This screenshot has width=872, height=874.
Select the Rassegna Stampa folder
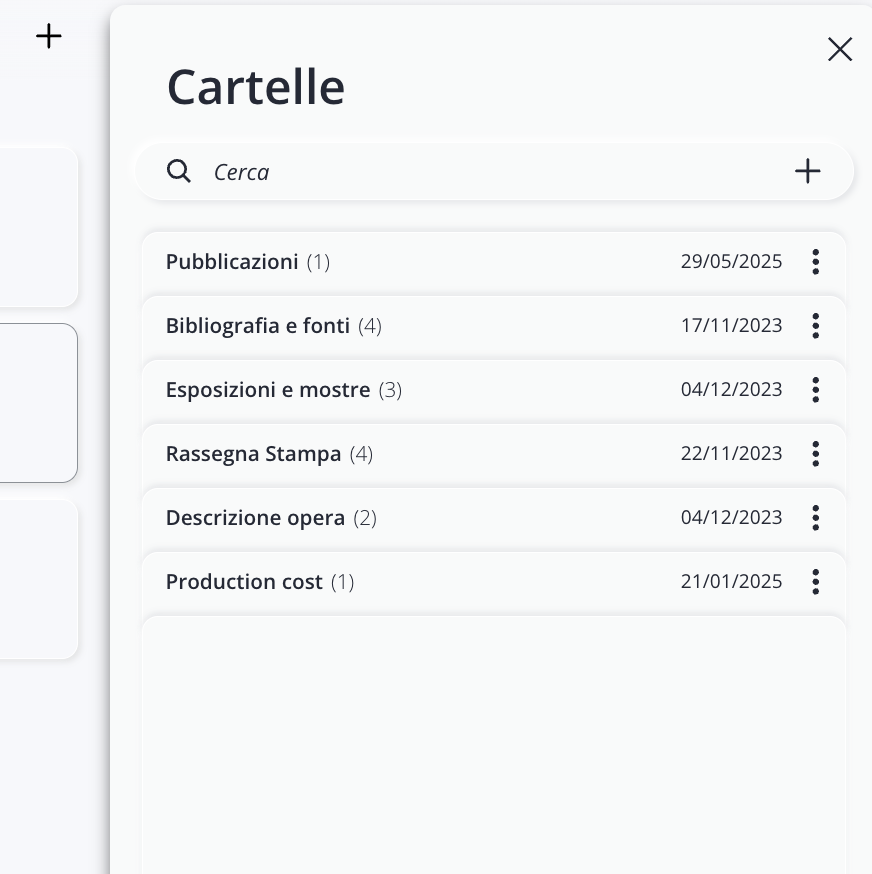click(x=253, y=454)
